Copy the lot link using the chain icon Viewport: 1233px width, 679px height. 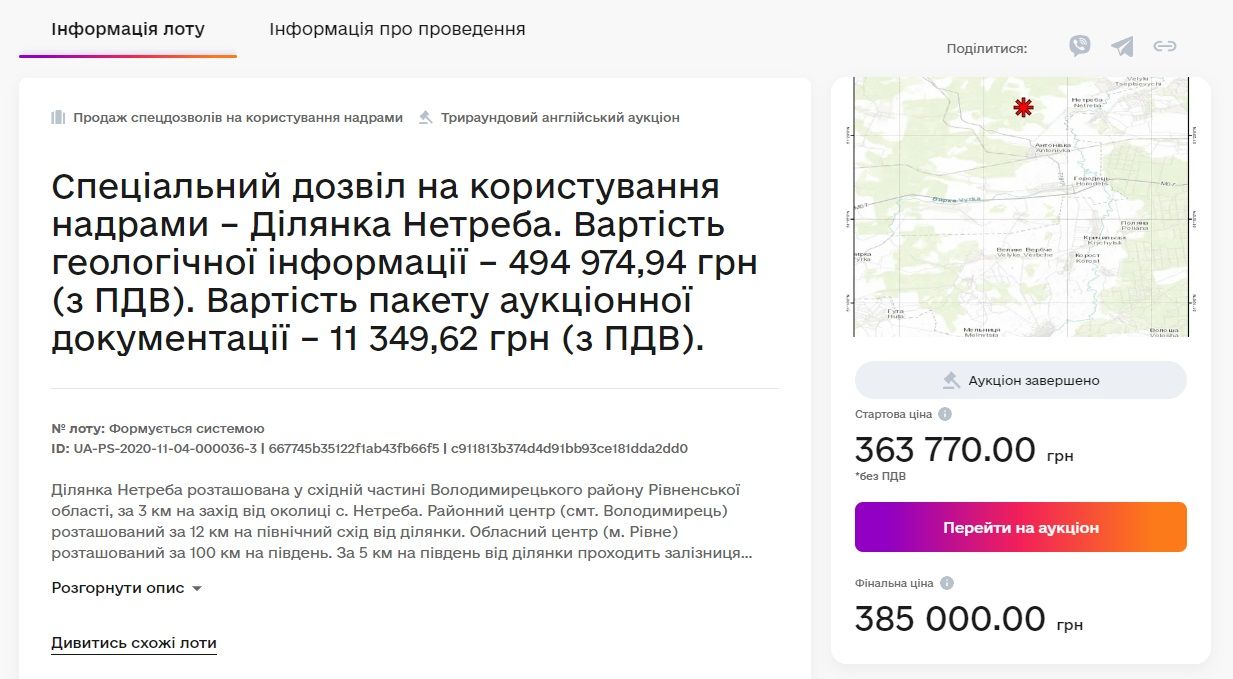(x=1164, y=46)
